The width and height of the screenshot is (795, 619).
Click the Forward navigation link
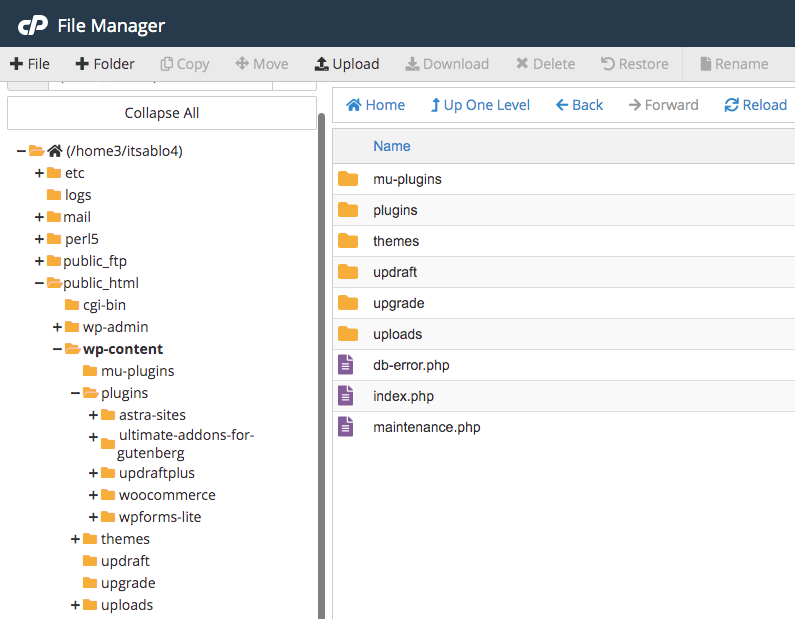664,105
